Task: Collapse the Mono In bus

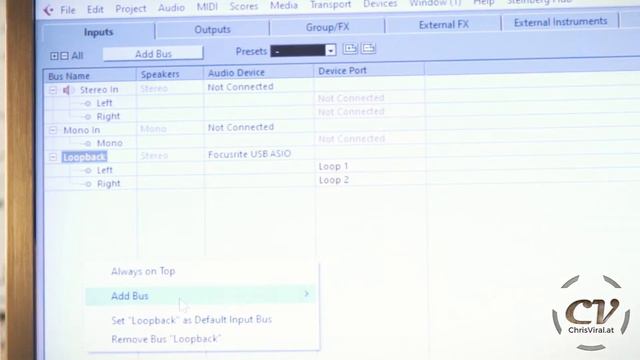Action: pyautogui.click(x=53, y=130)
